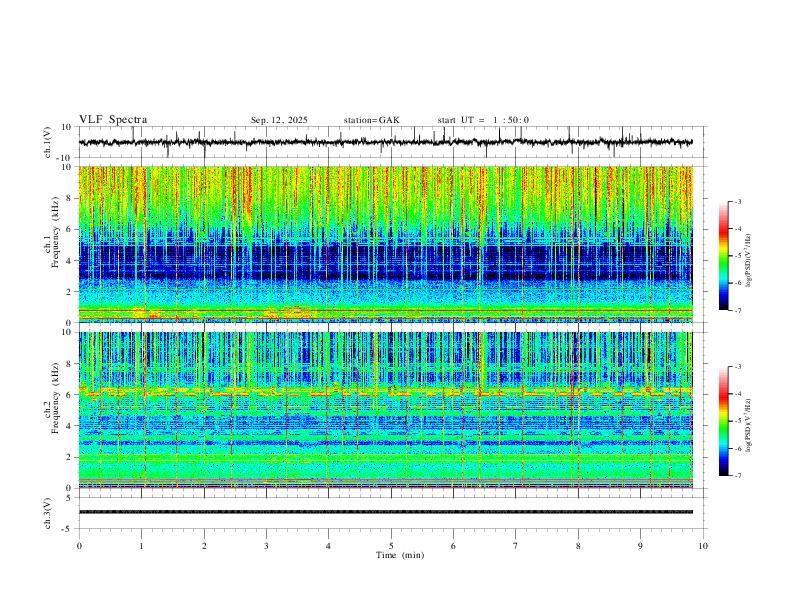Click inside the ch.1 spectrogram panel
Image resolution: width=792 pixels, height=612 pixels.
click(x=385, y=244)
